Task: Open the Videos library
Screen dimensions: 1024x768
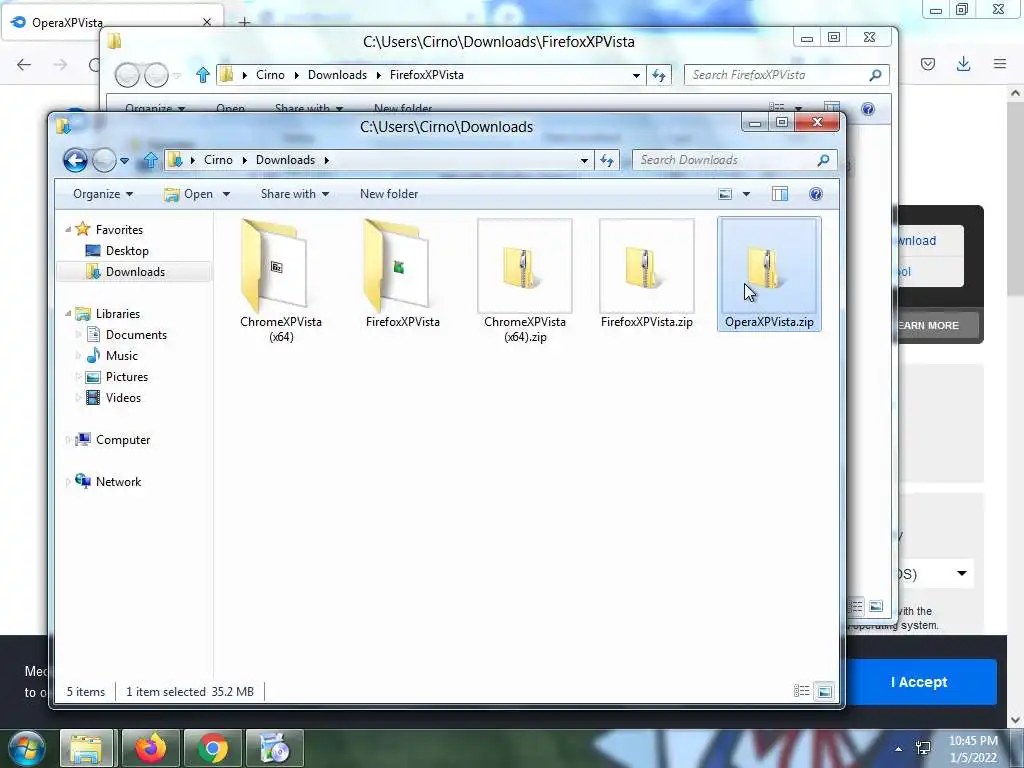Action: 123,398
